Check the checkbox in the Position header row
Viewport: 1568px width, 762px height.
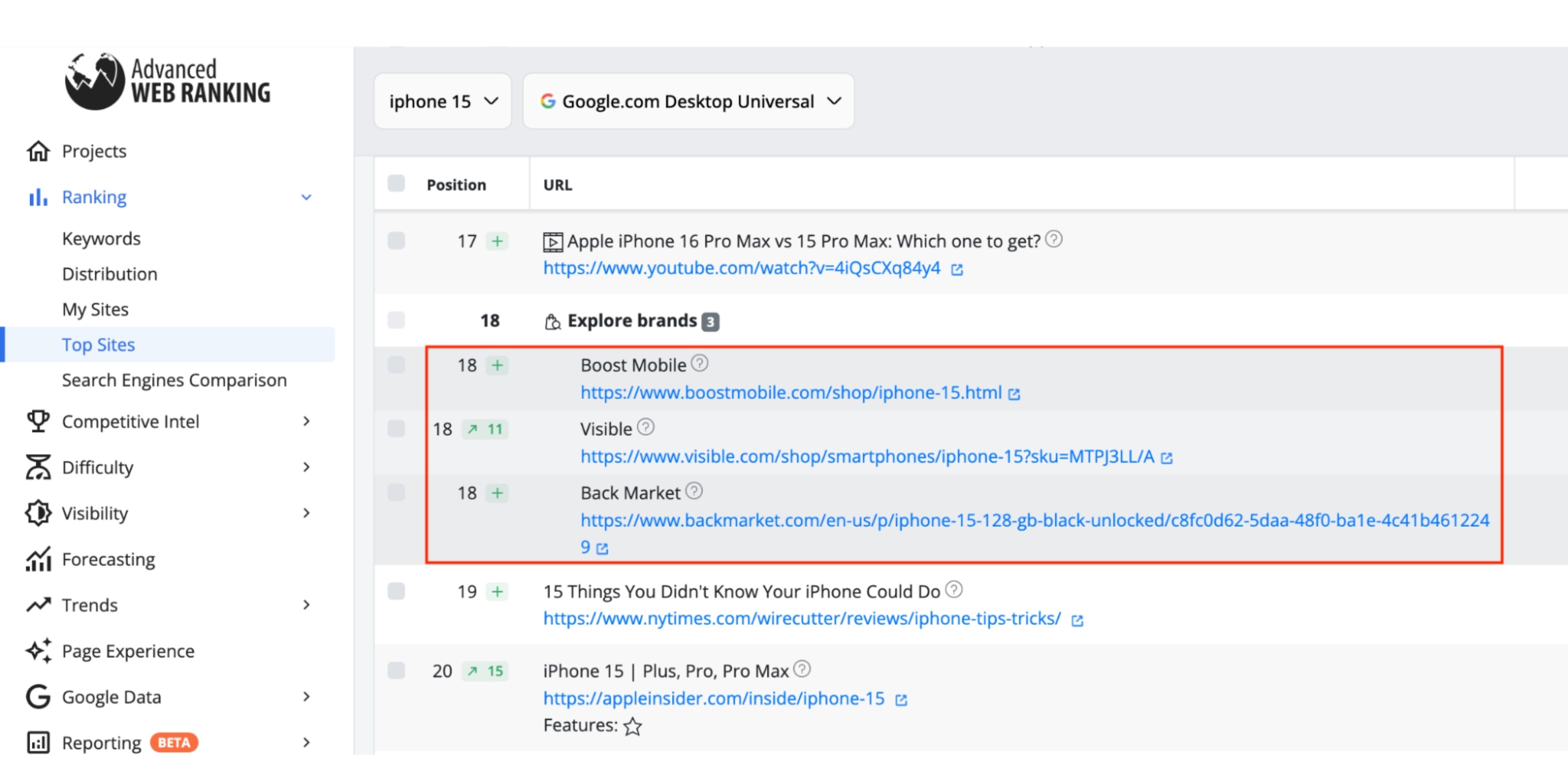[x=395, y=183]
